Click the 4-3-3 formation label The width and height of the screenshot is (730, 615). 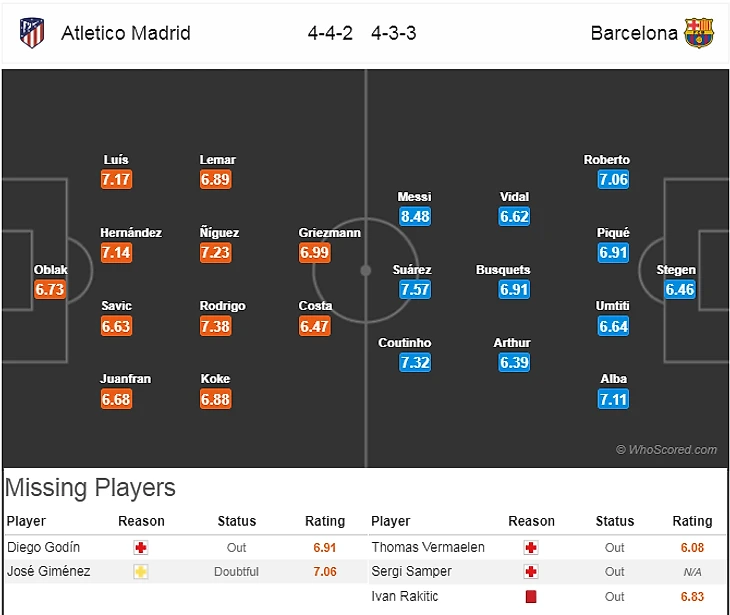click(x=393, y=33)
